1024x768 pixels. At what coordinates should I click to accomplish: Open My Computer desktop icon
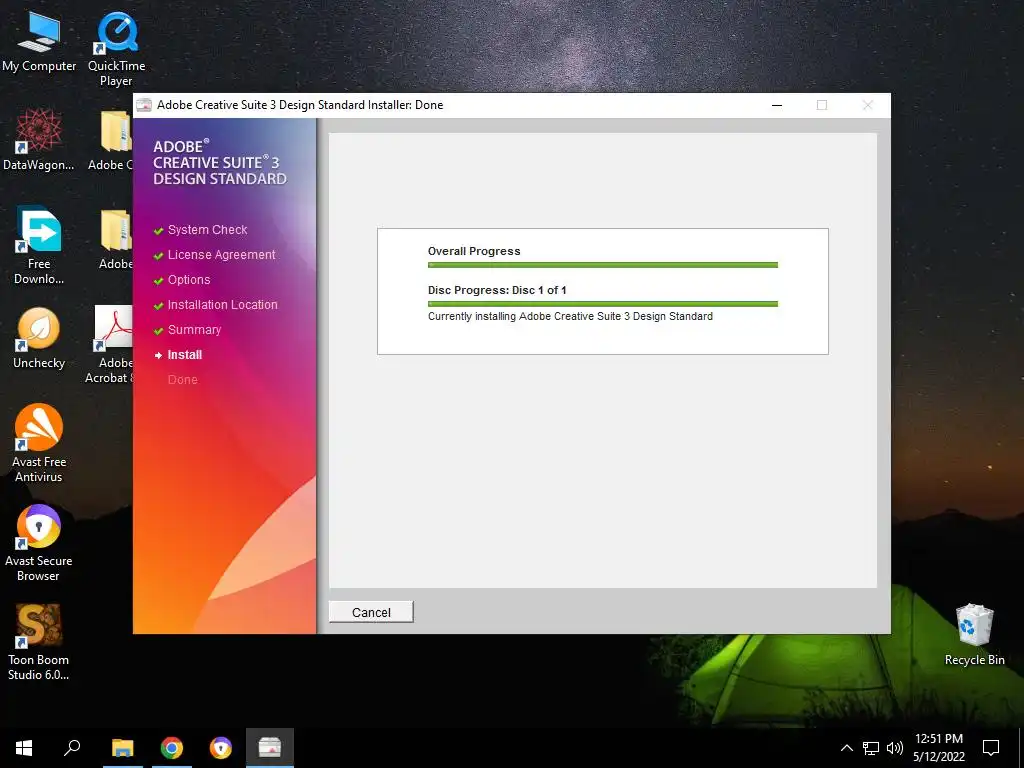39,42
